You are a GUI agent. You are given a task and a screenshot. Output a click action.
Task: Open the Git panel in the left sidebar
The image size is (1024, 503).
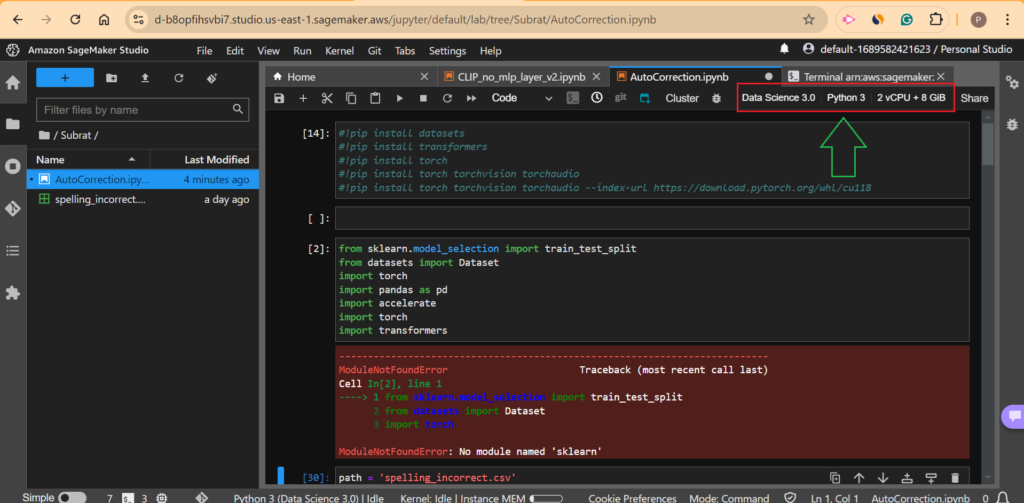[13, 208]
